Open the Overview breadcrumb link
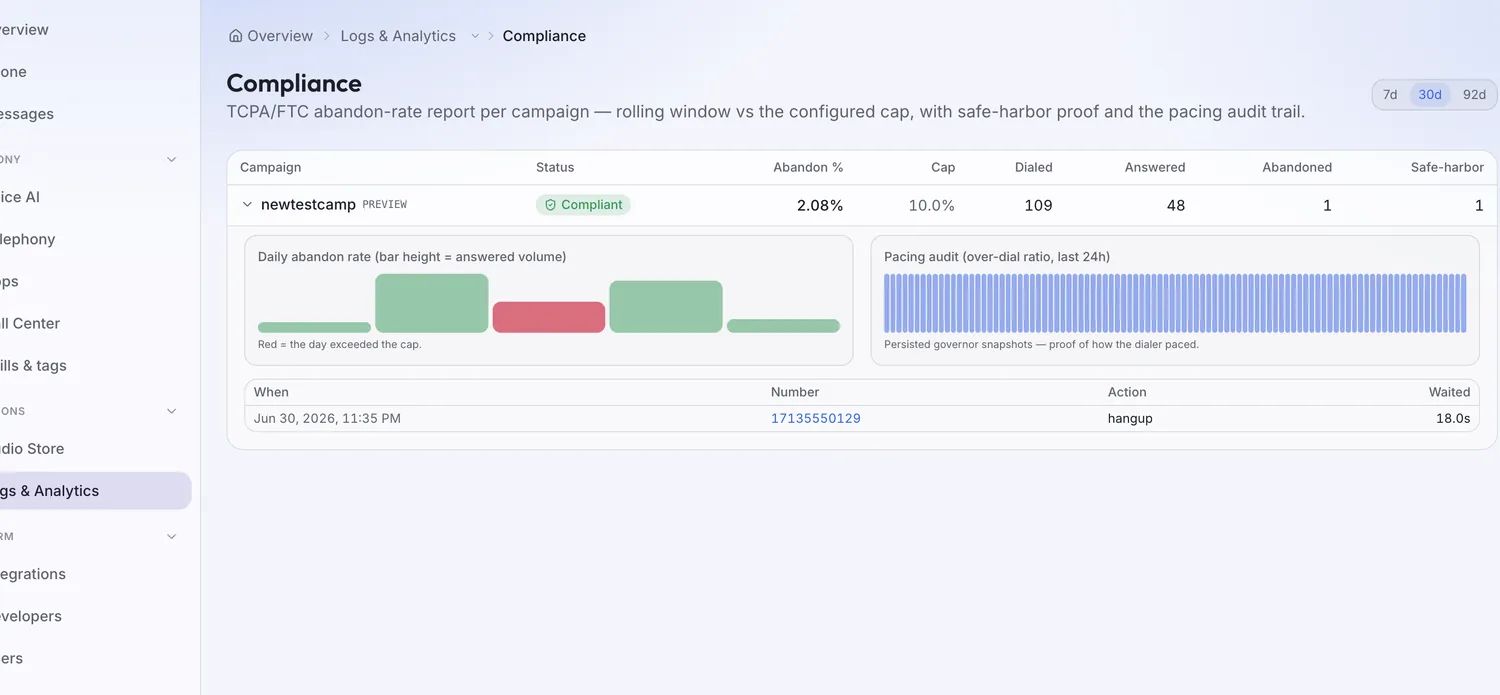The height and width of the screenshot is (695, 1500). [280, 36]
